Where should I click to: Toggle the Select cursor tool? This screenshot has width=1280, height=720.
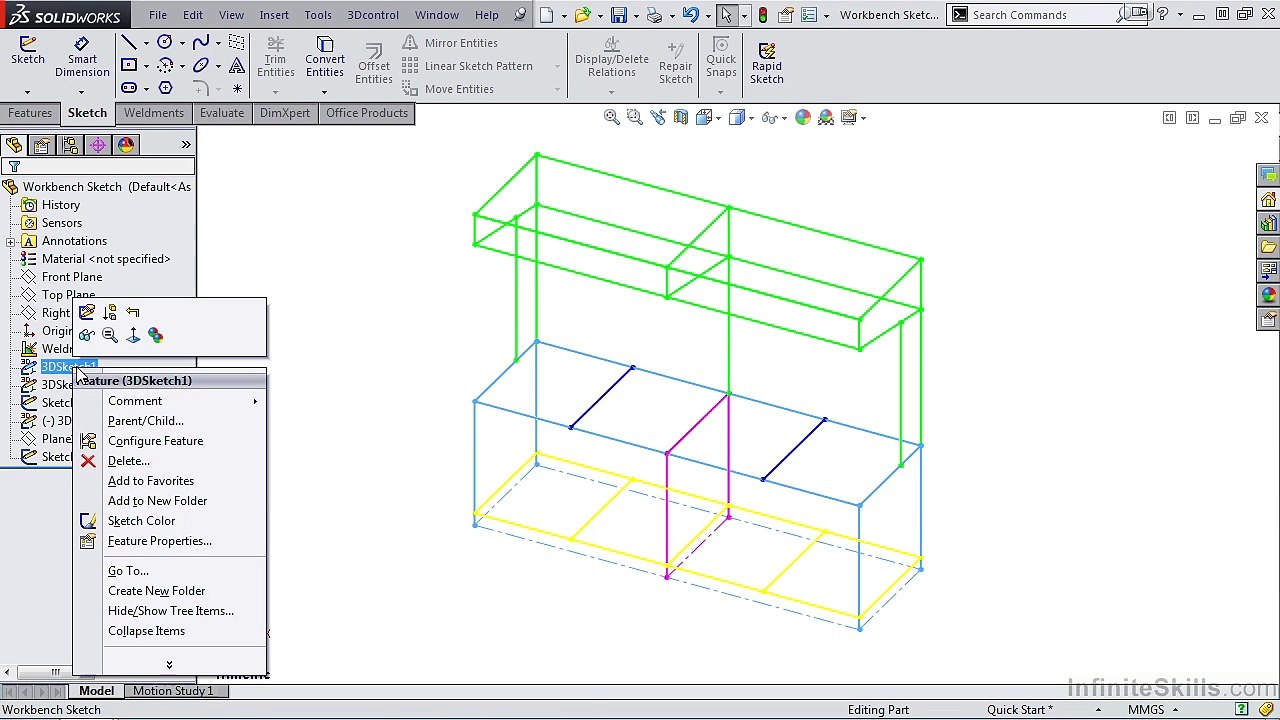click(726, 15)
